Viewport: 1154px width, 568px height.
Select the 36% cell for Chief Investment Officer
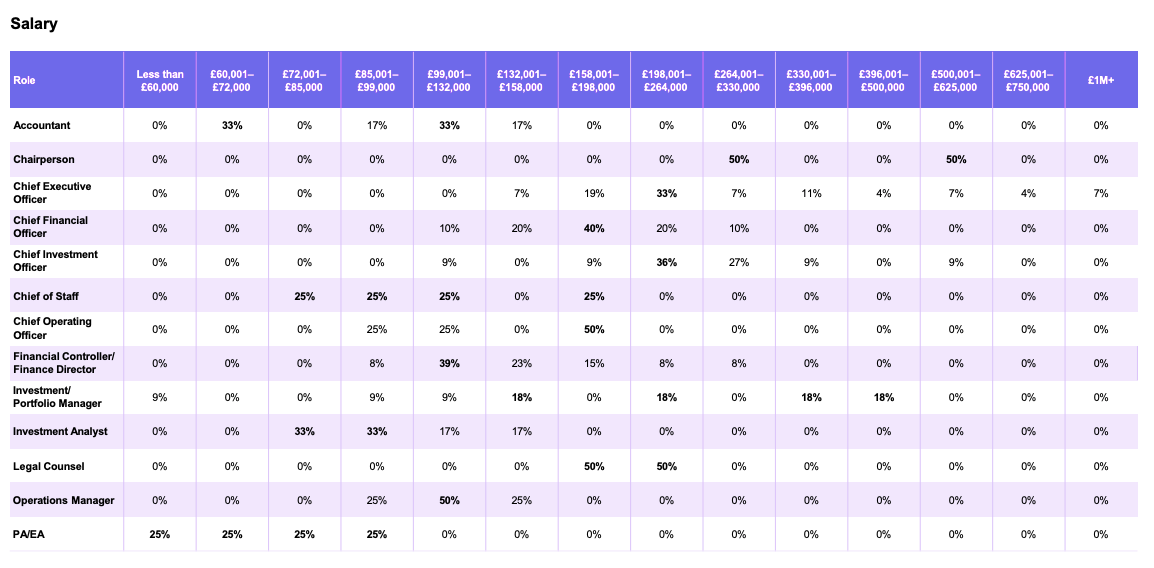coord(666,262)
